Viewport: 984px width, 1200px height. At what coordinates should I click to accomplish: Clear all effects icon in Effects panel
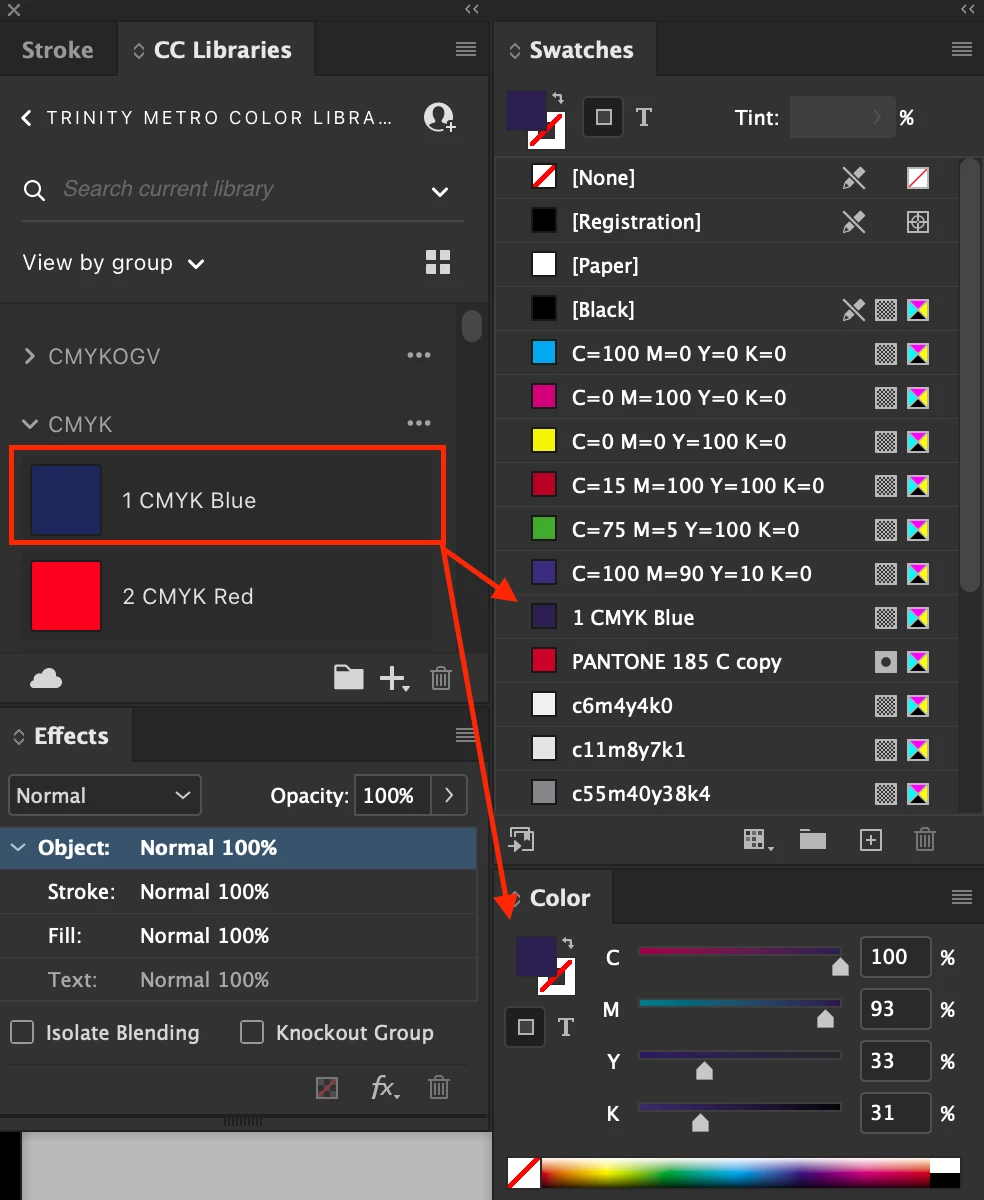coord(326,1088)
